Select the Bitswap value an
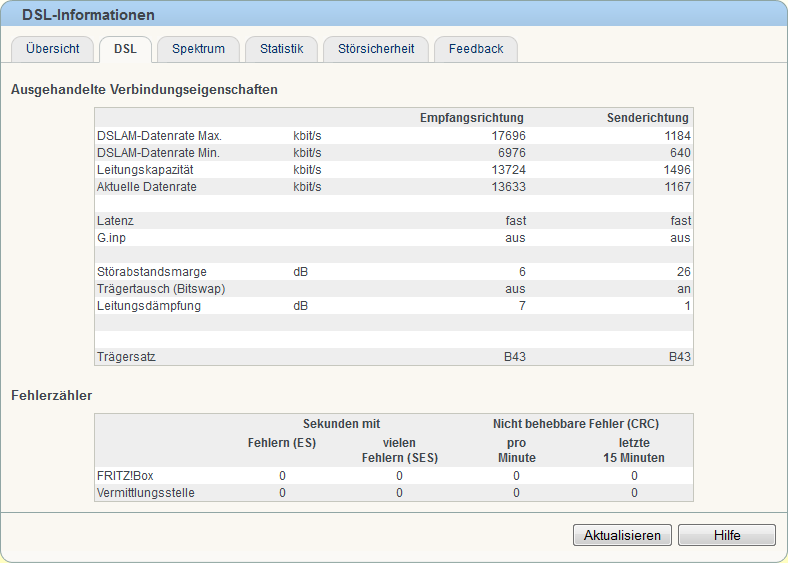This screenshot has width=788, height=563. pyautogui.click(x=683, y=289)
